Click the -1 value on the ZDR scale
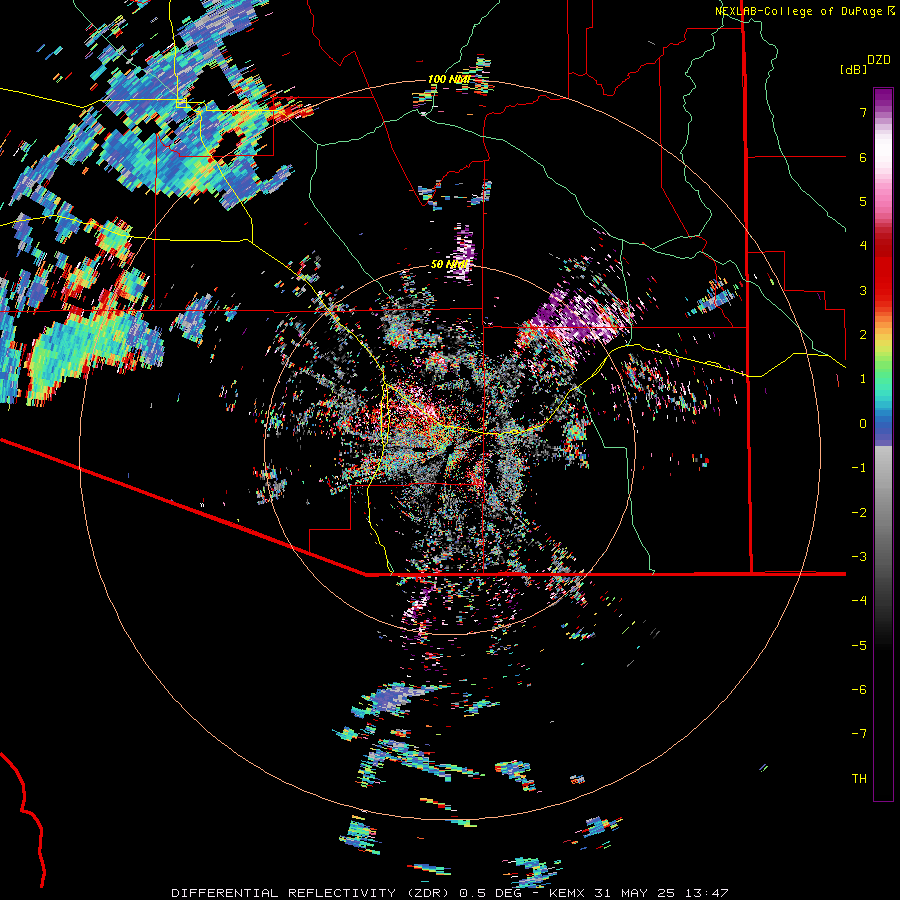900x900 pixels. [859, 468]
